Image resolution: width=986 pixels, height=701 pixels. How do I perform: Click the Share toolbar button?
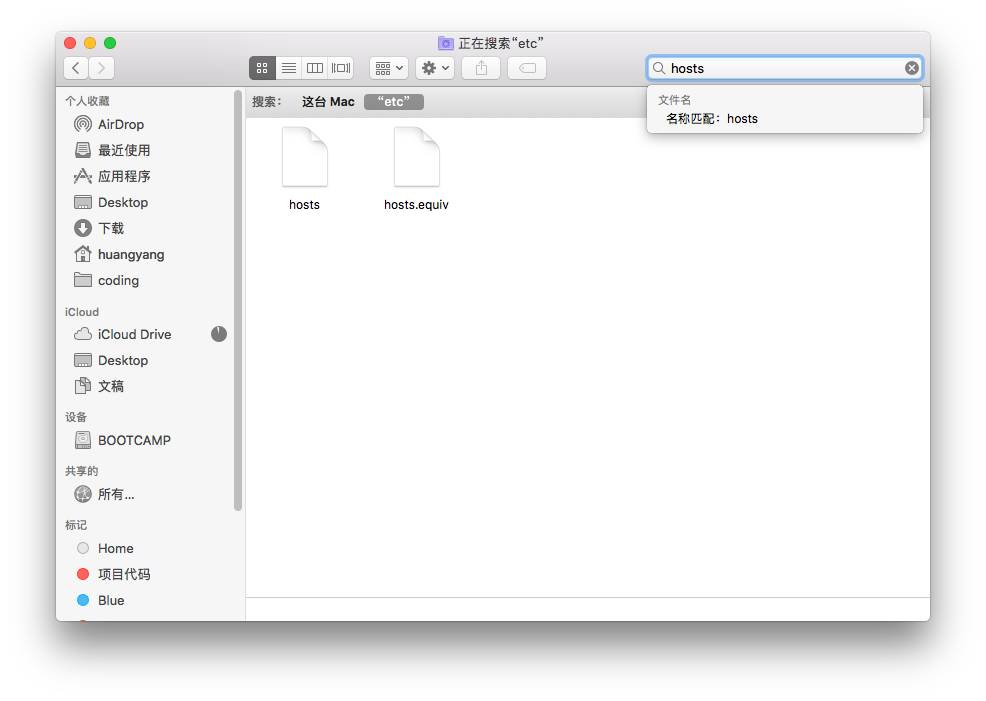click(481, 68)
